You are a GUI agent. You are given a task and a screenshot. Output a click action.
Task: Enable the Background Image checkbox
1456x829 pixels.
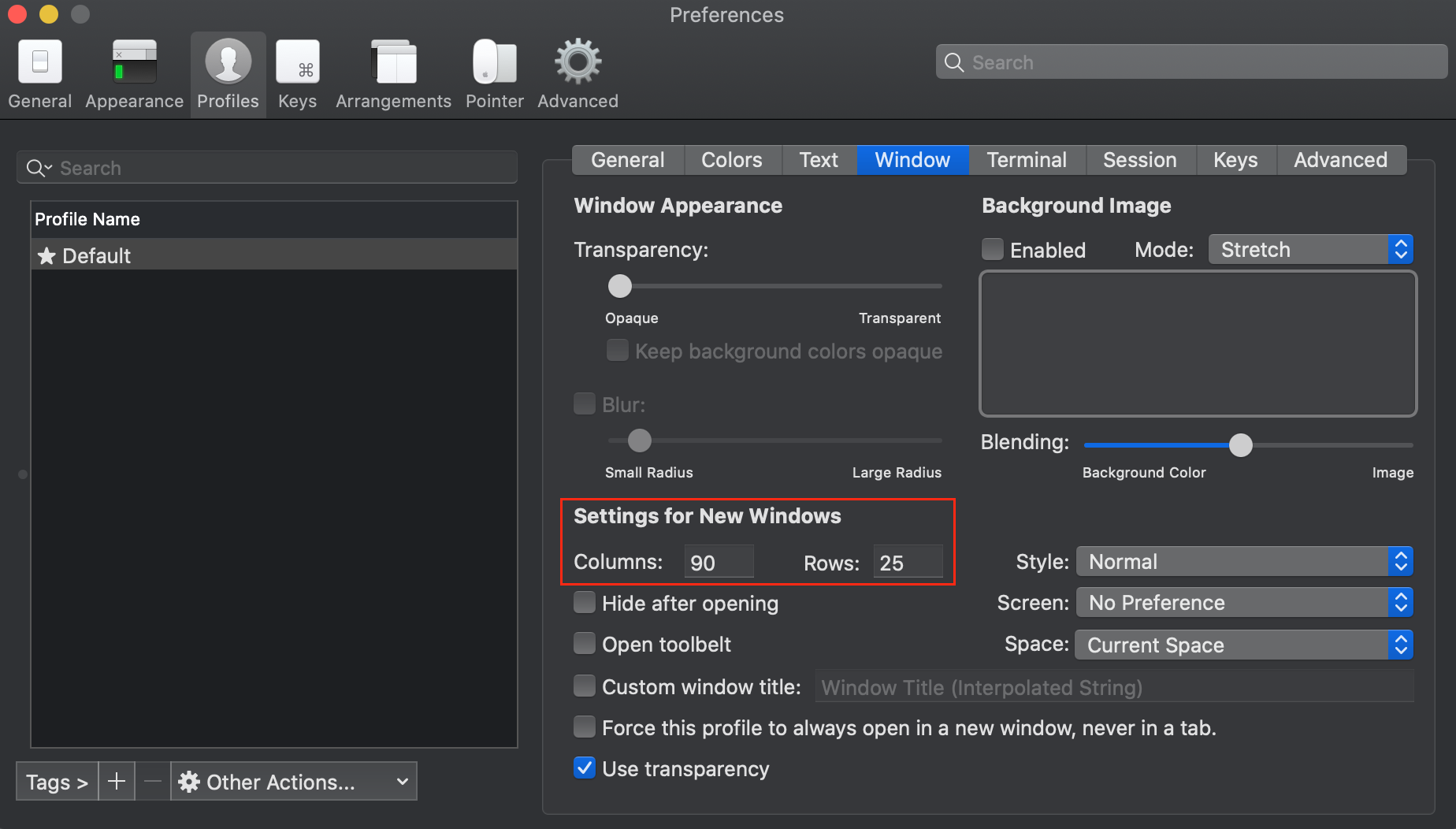click(993, 250)
